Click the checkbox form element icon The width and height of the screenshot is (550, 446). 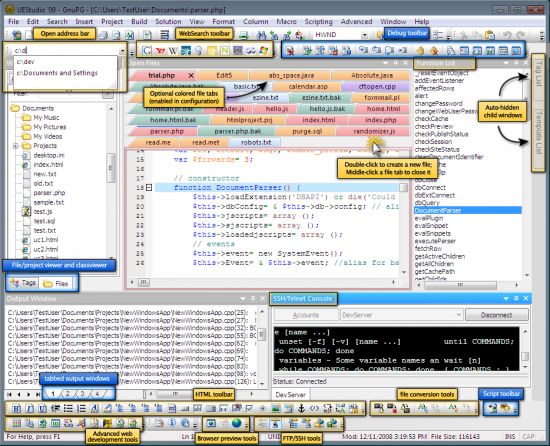pos(249,408)
